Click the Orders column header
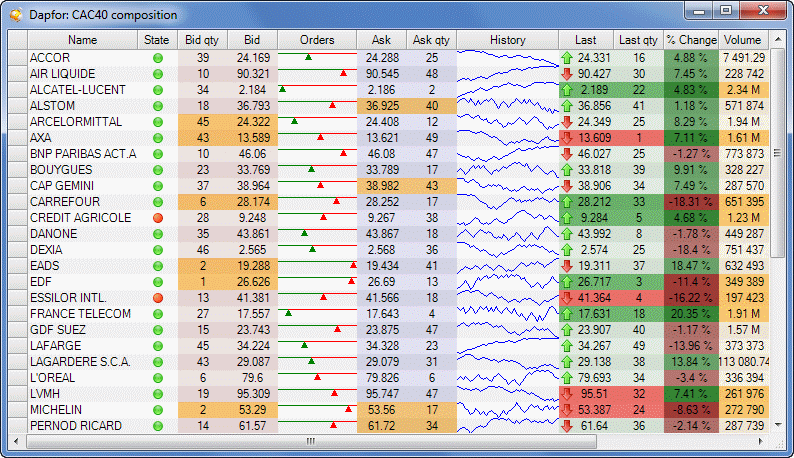Screen dimensions: 794x458 pyautogui.click(x=317, y=40)
